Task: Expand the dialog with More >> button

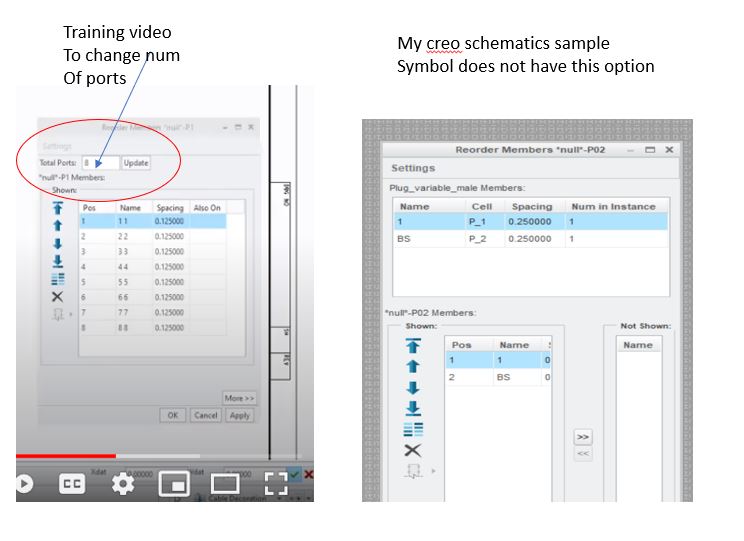Action: point(239,397)
